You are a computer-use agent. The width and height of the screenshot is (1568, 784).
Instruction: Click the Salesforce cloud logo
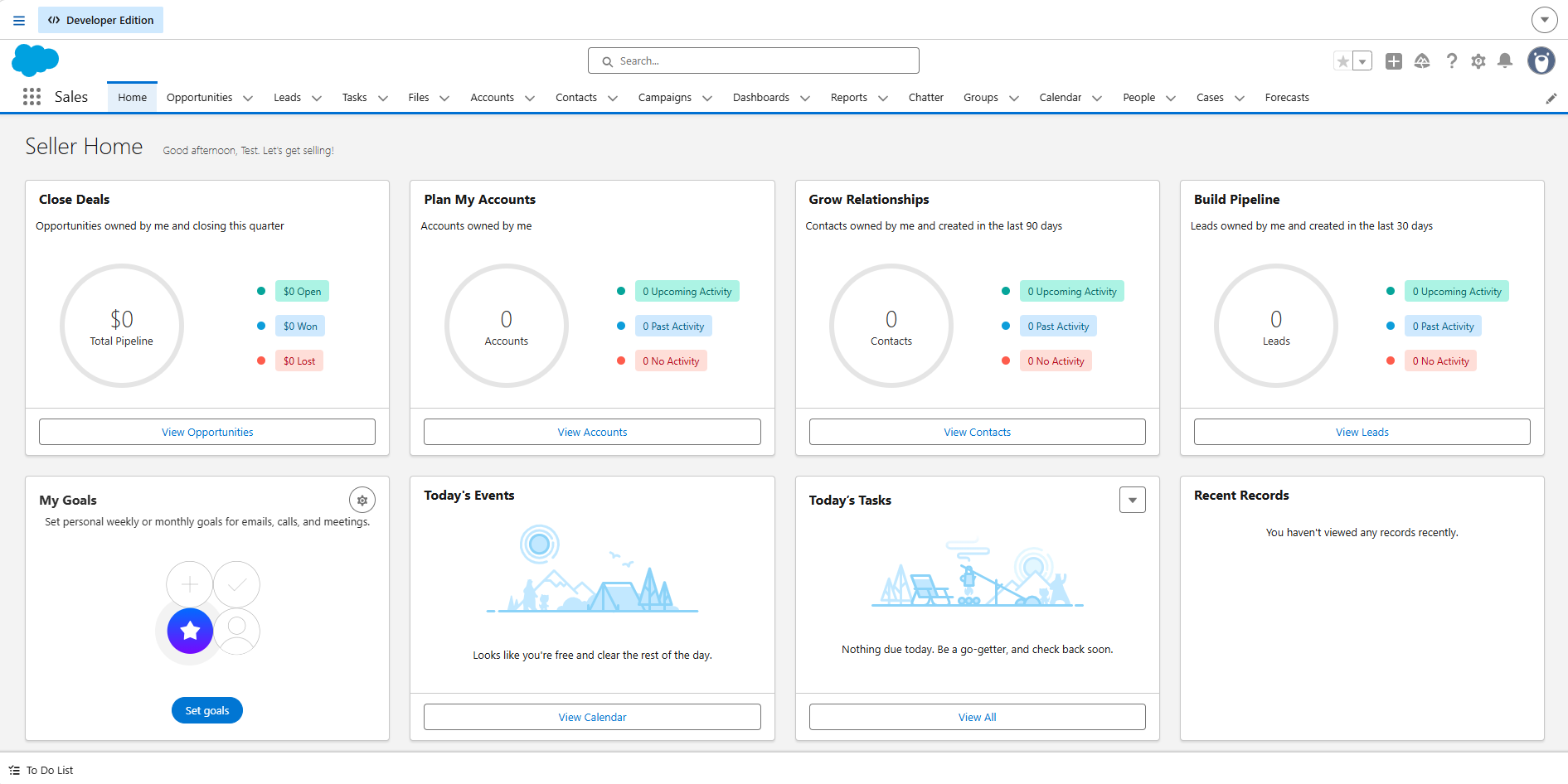(x=36, y=60)
